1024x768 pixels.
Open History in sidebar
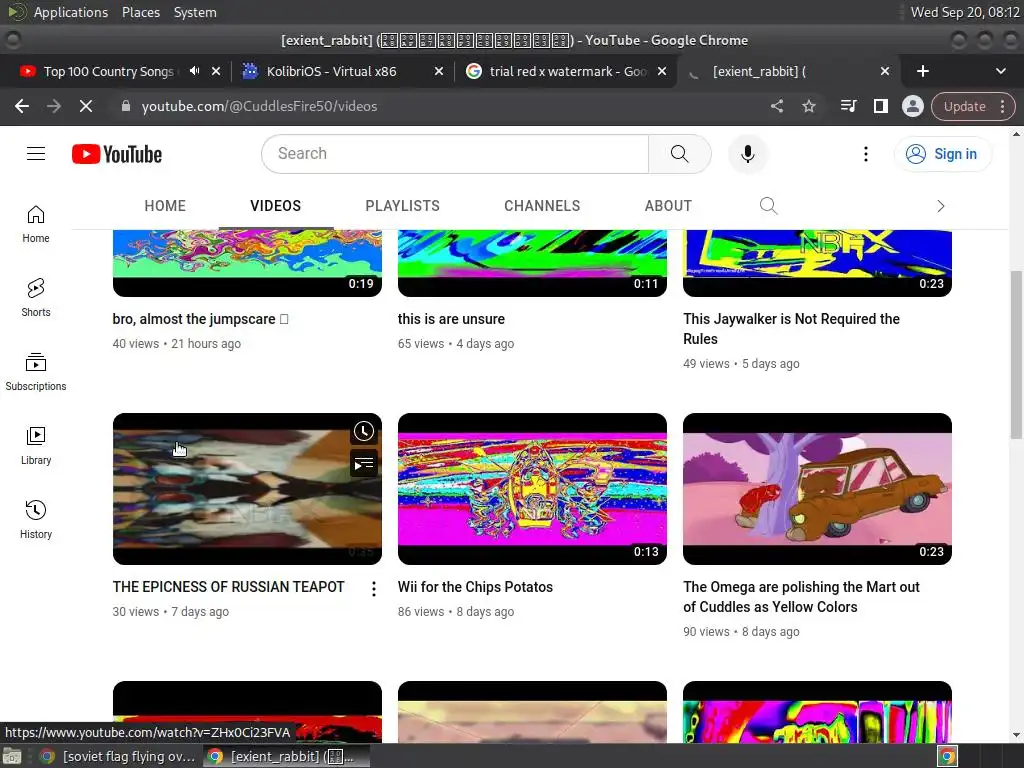pos(36,519)
